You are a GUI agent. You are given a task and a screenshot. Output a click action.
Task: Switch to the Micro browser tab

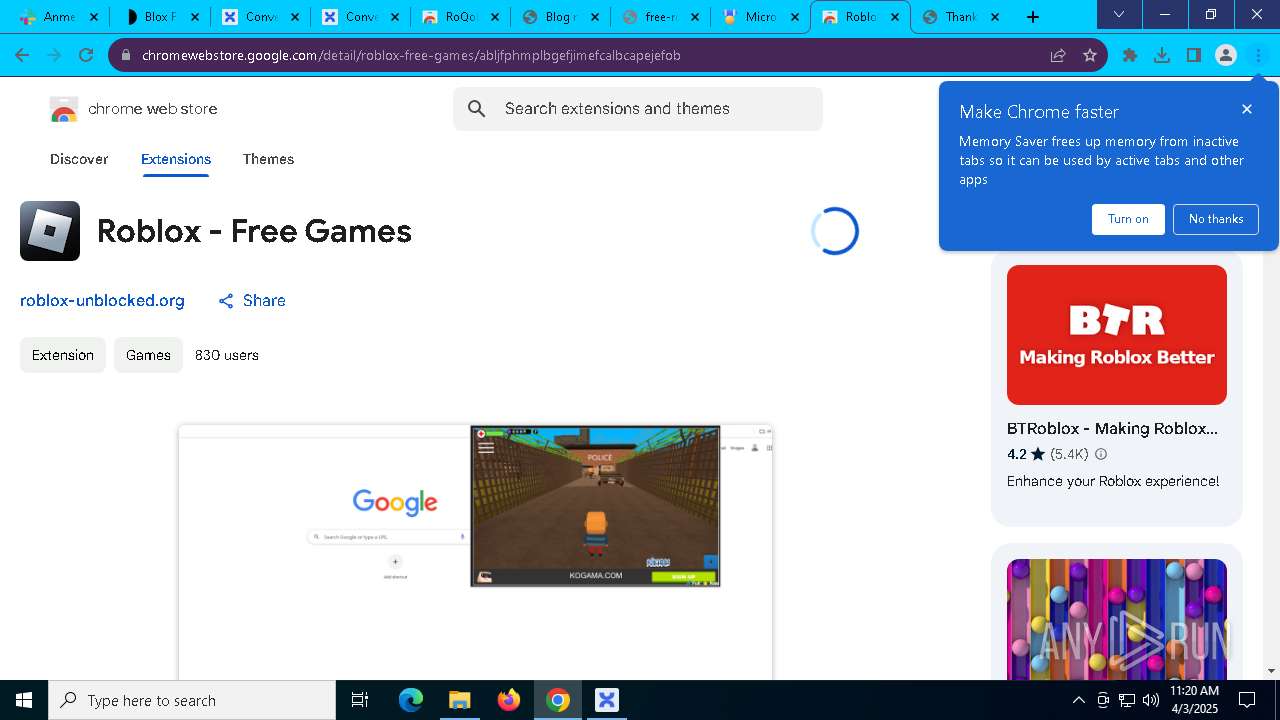[760, 17]
